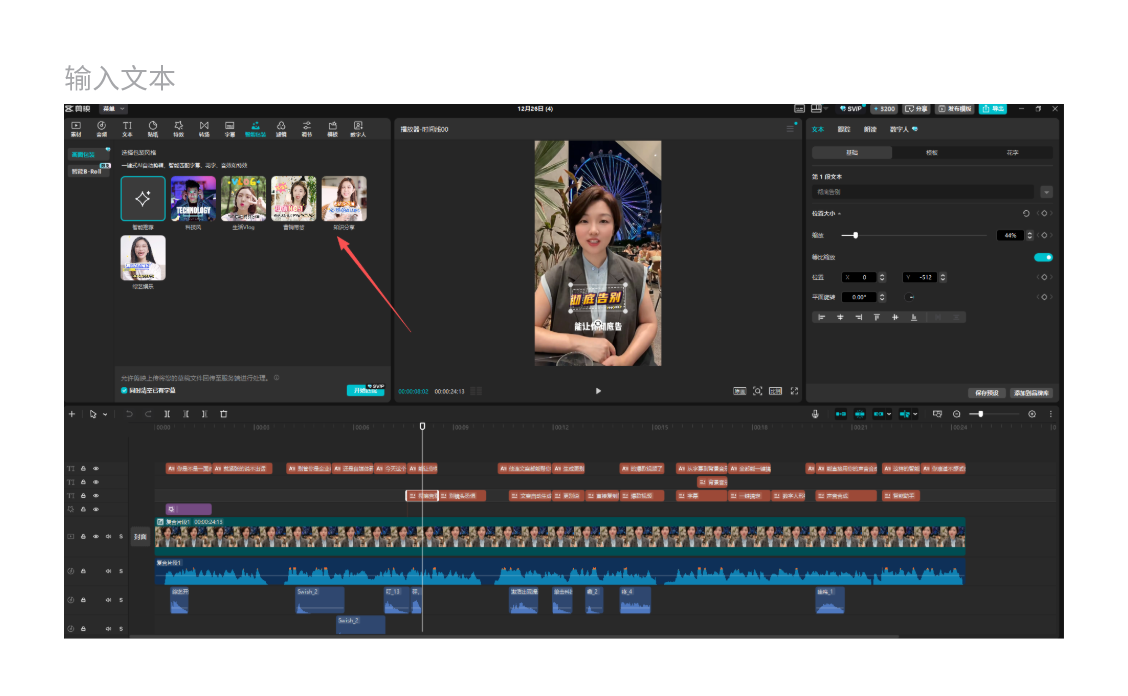Viewport: 1128px width, 696px height.
Task: Enter full screen in the player
Action: pos(795,391)
